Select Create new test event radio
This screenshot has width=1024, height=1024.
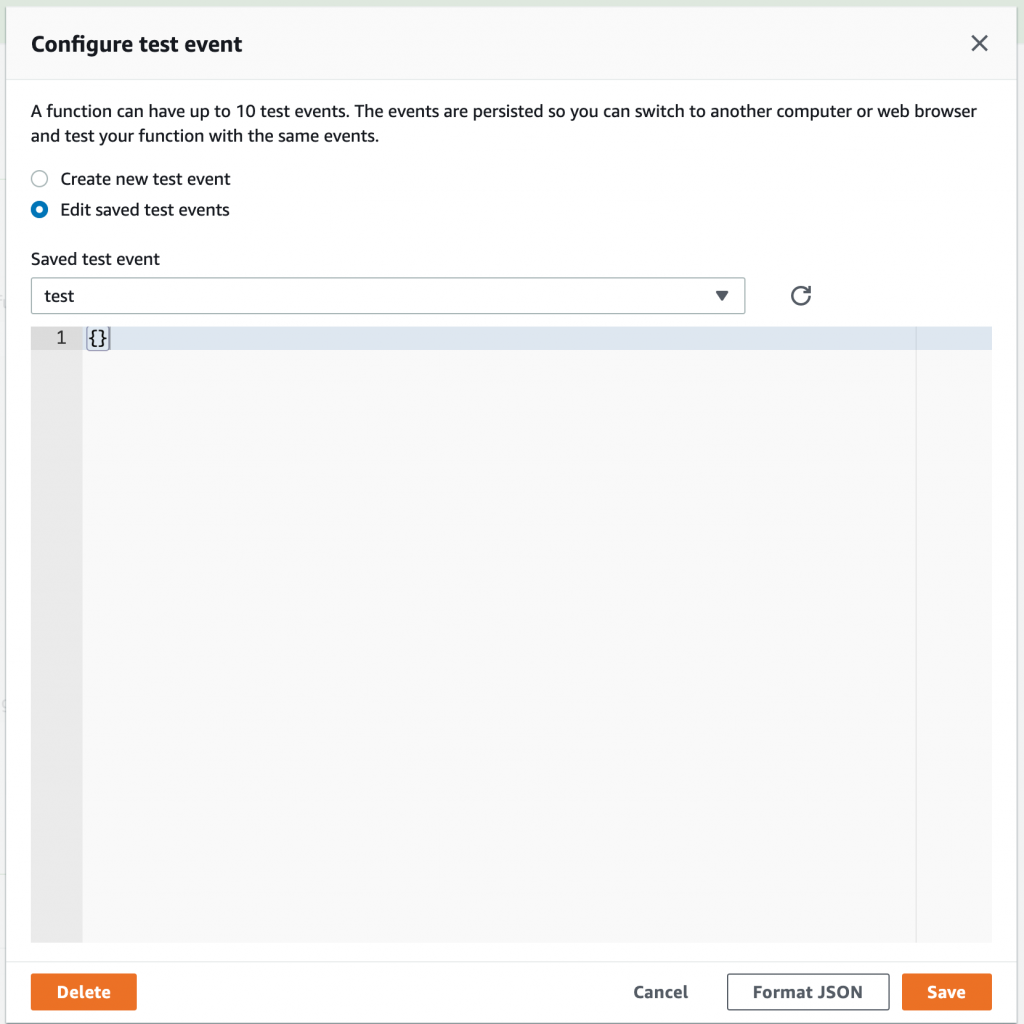[40, 179]
